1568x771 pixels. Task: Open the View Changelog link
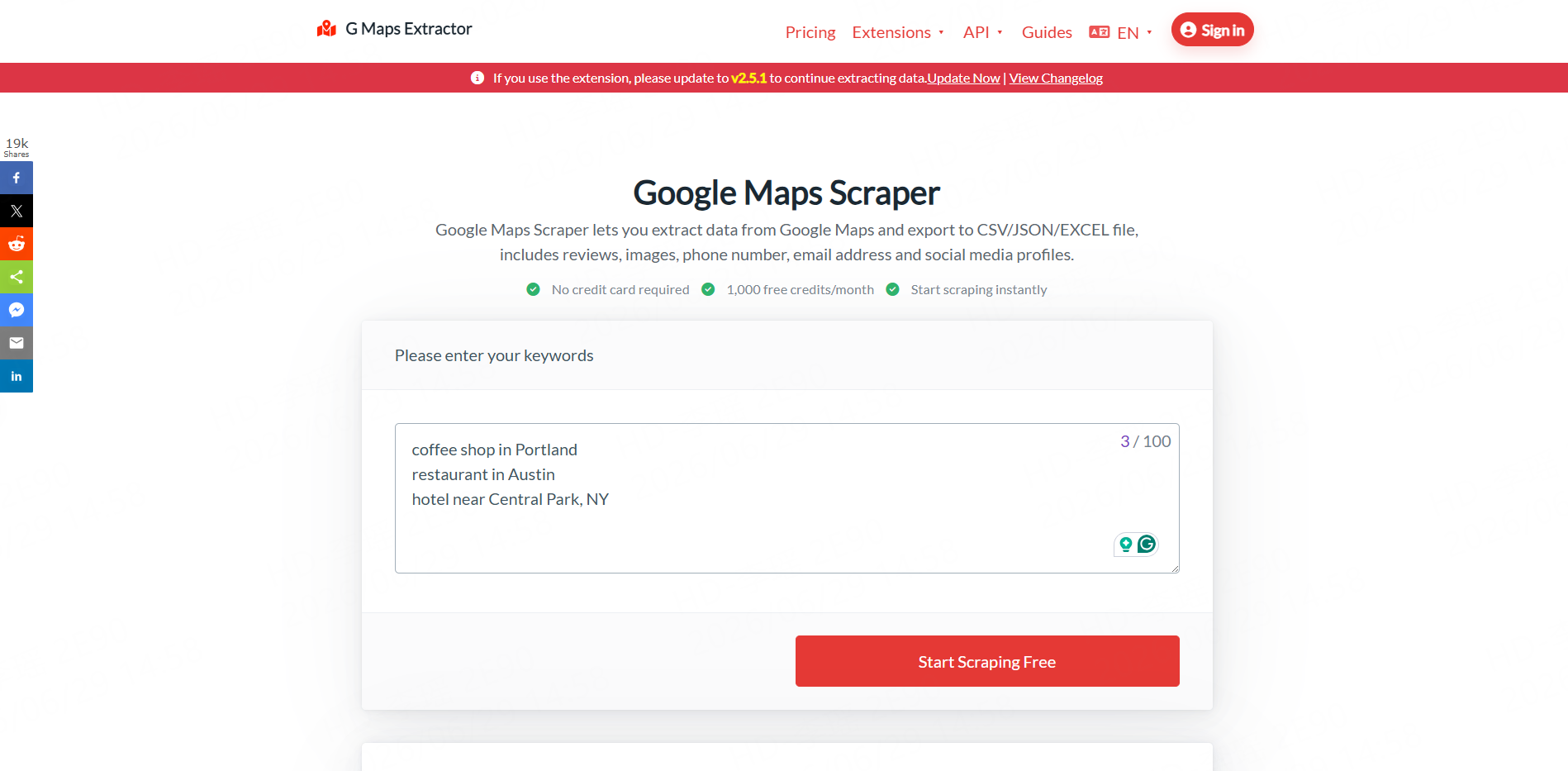click(1056, 78)
